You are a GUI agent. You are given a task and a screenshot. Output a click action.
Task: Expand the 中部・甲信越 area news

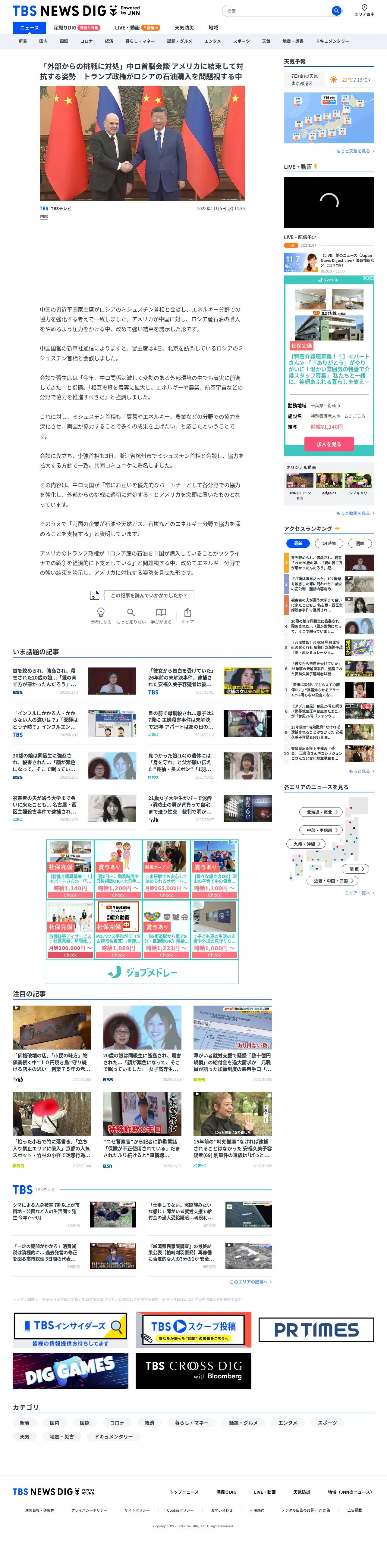321,830
